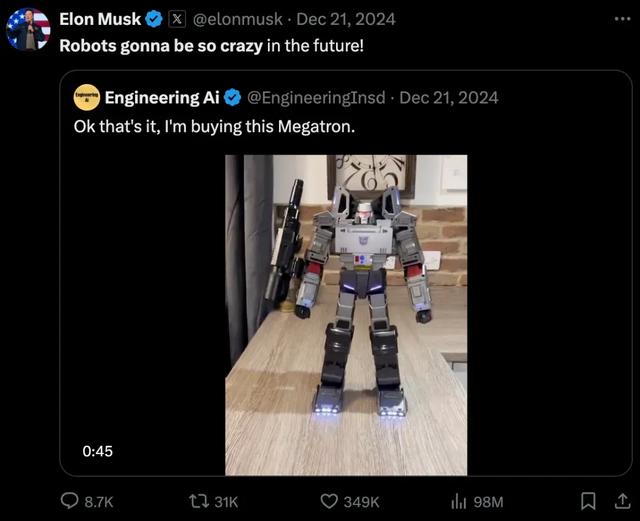This screenshot has width=640, height=521.
Task: Open quoted tweet text about Megatron
Action: click(214, 127)
